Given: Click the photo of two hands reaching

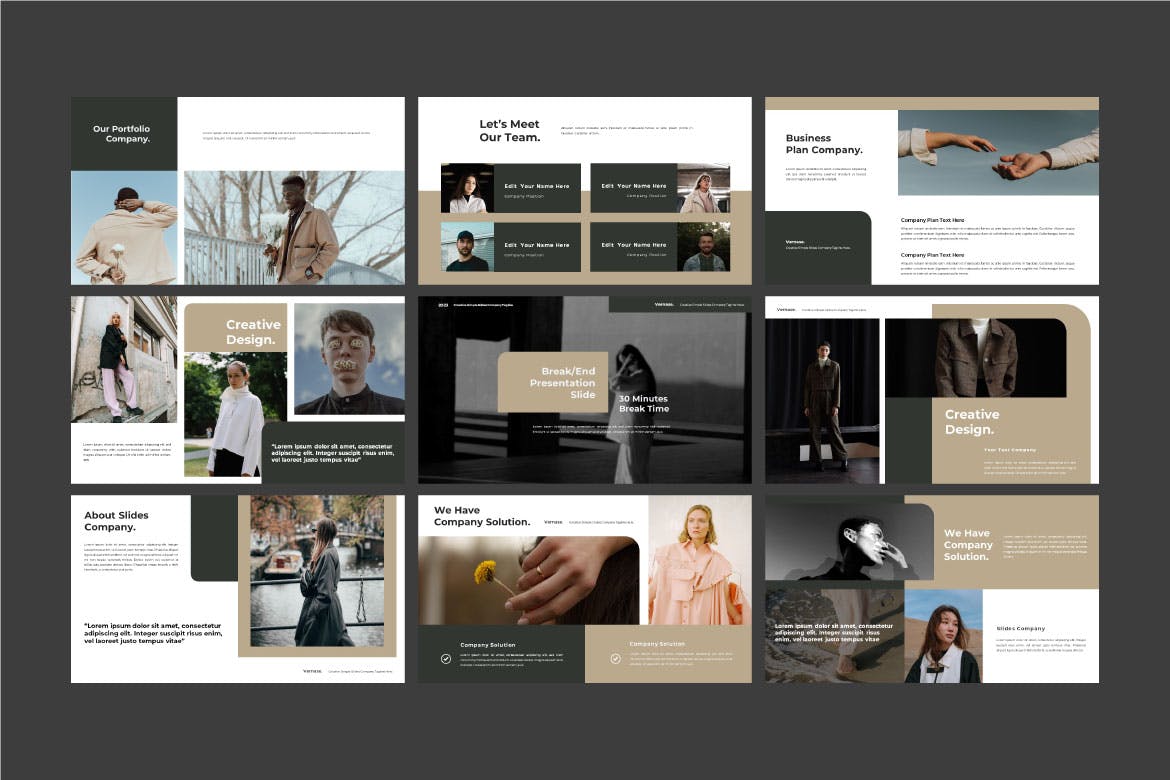Looking at the screenshot, I should point(997,153).
